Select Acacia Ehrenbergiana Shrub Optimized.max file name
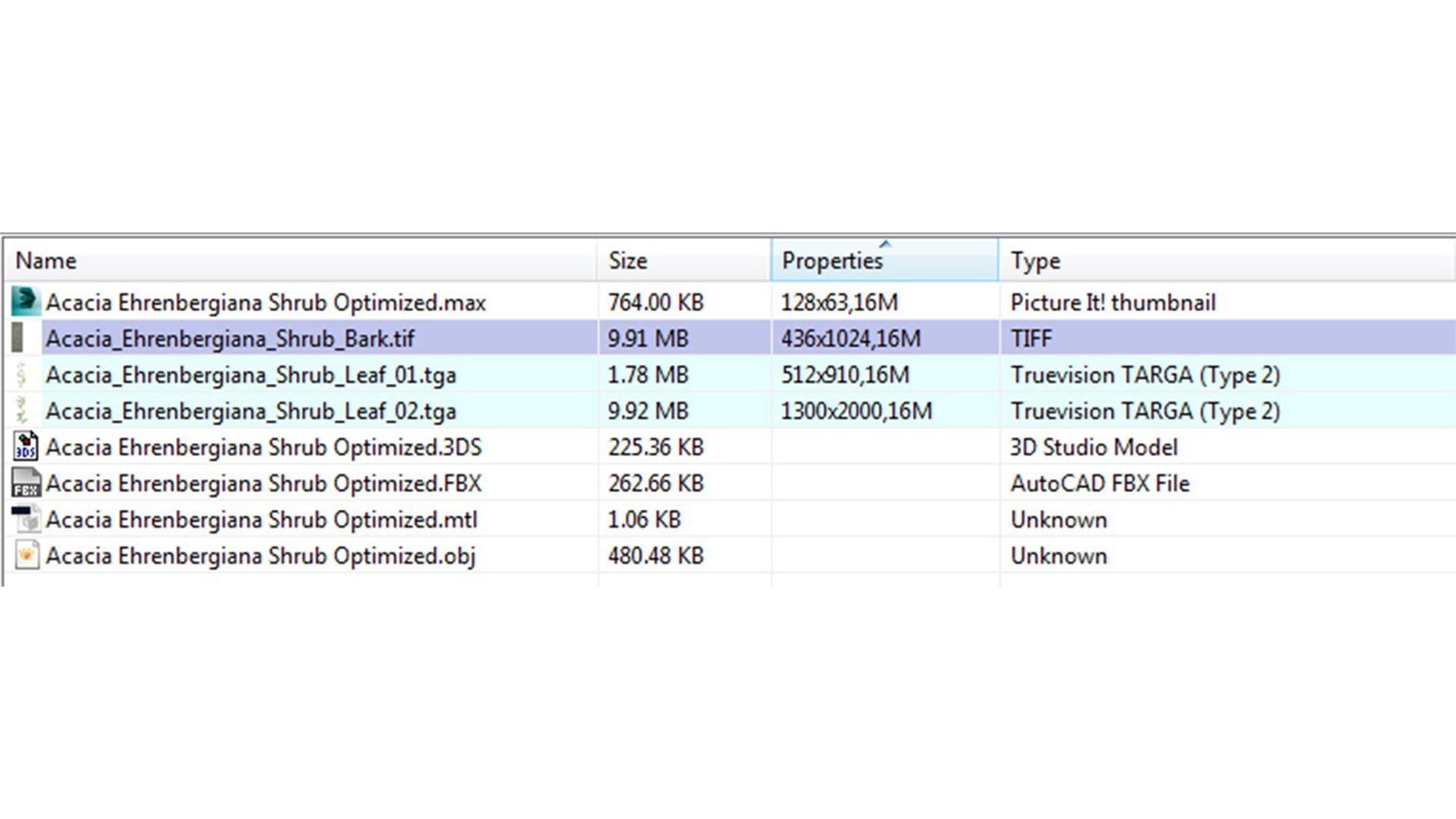This screenshot has width=1456, height=819. tap(265, 303)
